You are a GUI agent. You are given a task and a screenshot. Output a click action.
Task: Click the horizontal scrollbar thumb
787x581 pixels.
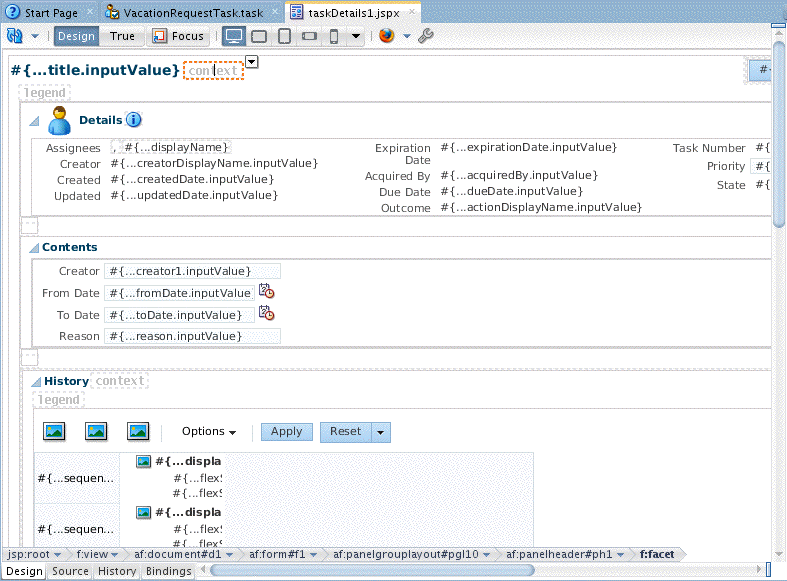point(372,570)
